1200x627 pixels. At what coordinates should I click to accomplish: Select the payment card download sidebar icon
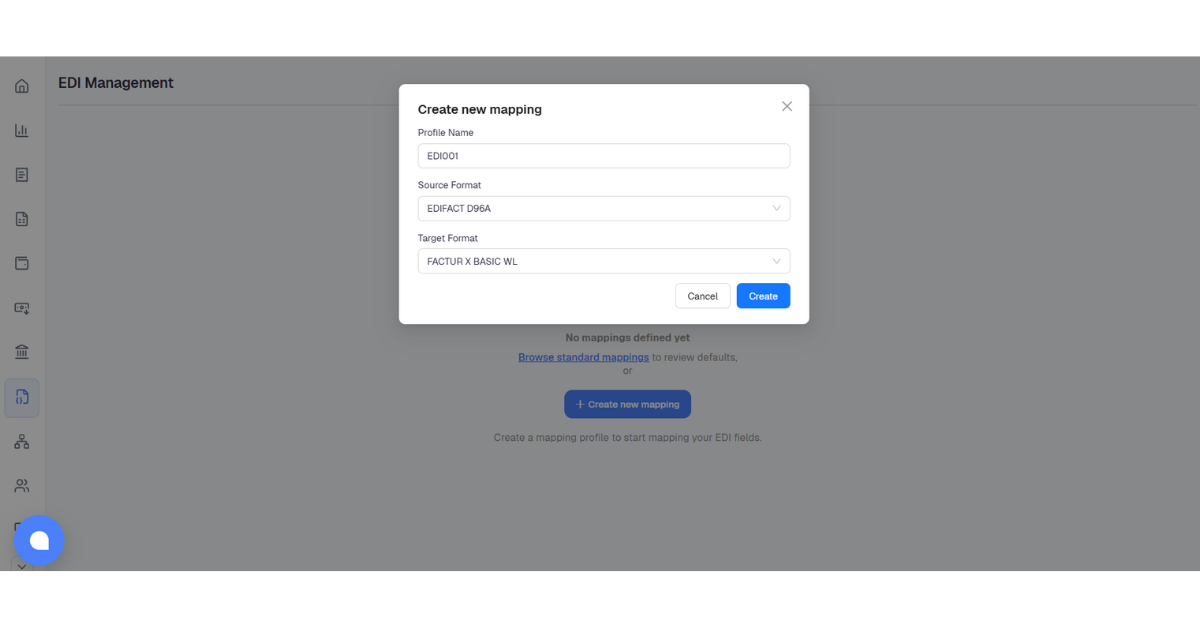(x=22, y=308)
